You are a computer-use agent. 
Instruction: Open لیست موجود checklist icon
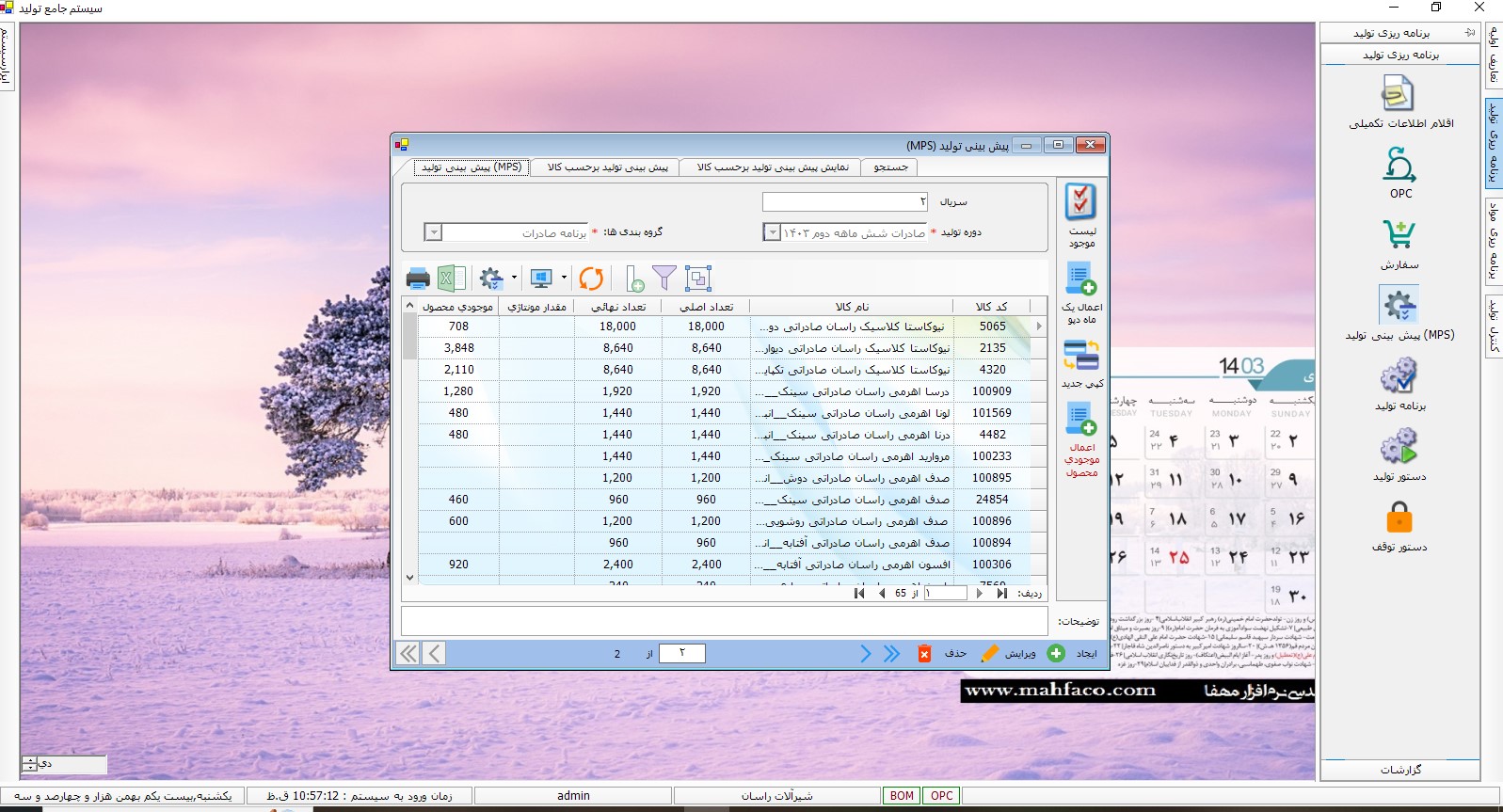coord(1080,202)
